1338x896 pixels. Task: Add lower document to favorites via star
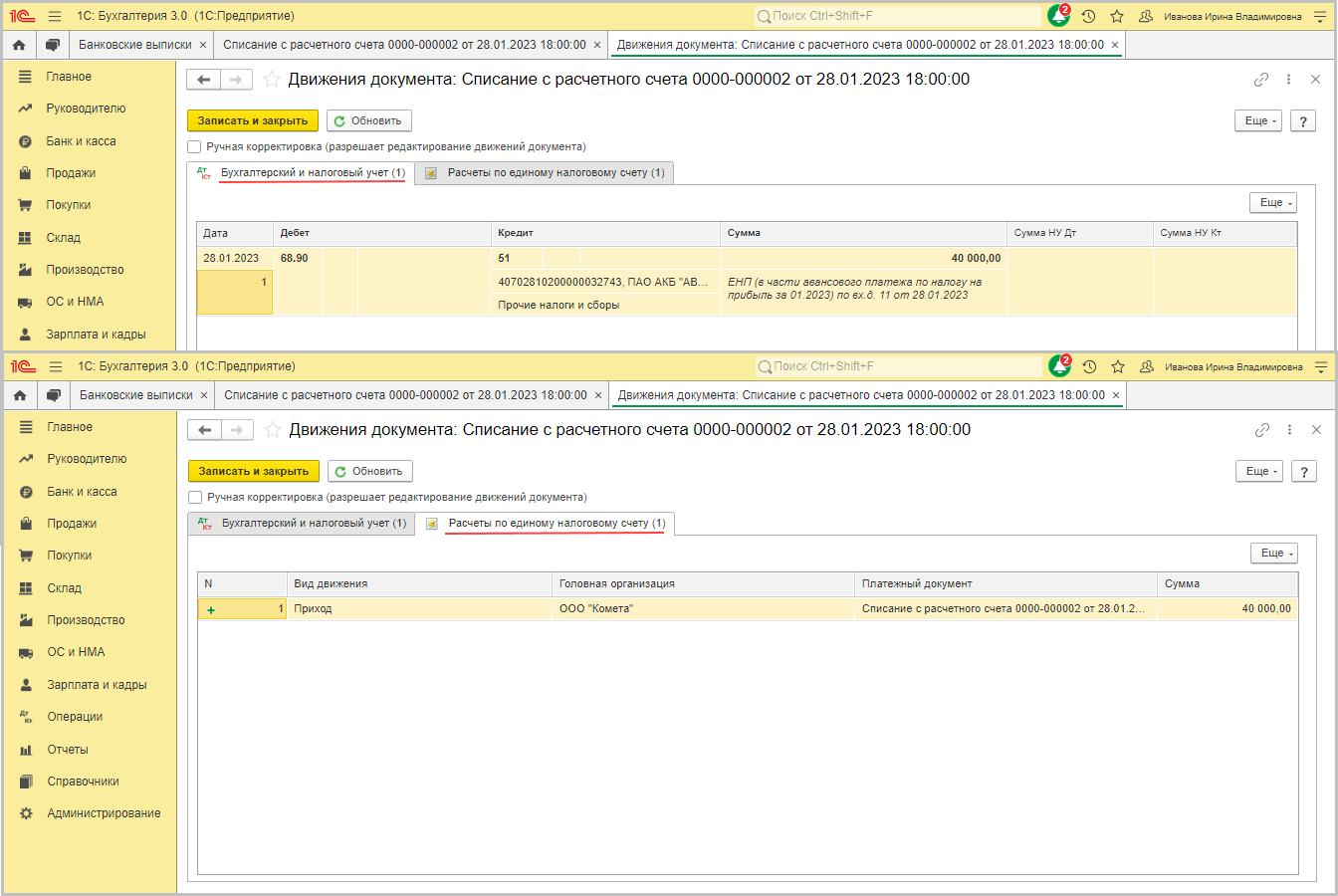click(272, 430)
